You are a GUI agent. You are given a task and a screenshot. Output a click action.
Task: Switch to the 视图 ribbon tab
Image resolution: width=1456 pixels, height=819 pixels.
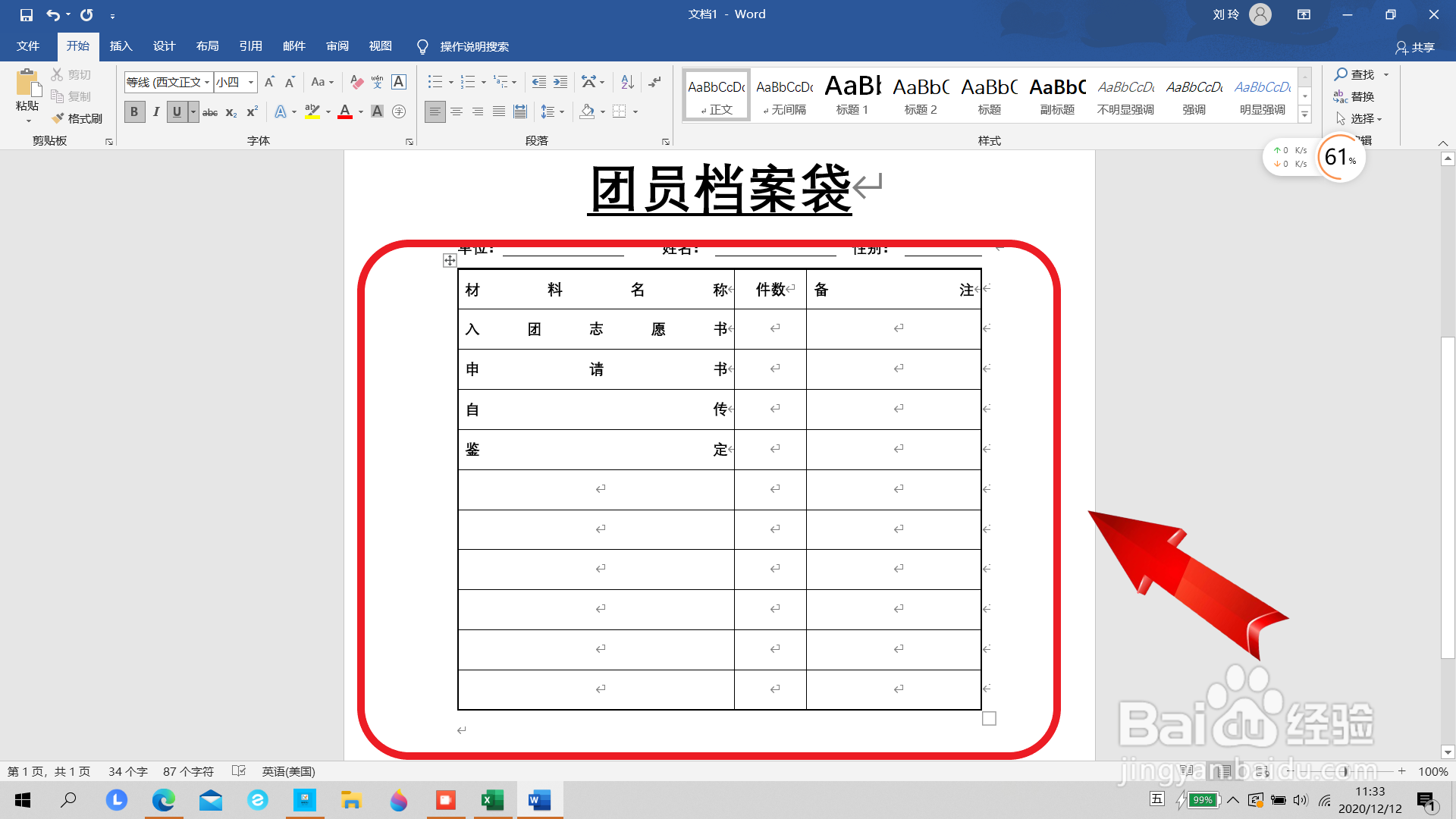(x=380, y=46)
